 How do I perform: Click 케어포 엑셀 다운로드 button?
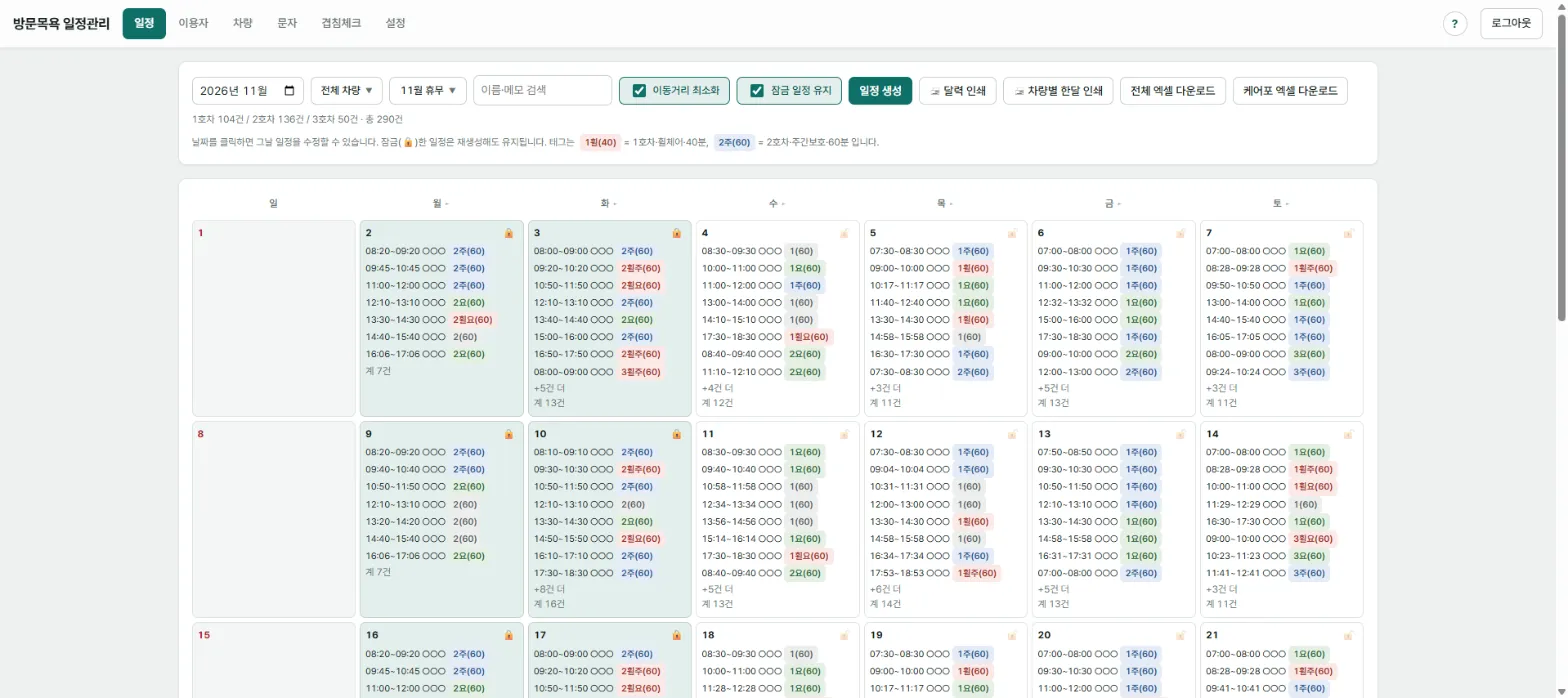coord(1290,91)
